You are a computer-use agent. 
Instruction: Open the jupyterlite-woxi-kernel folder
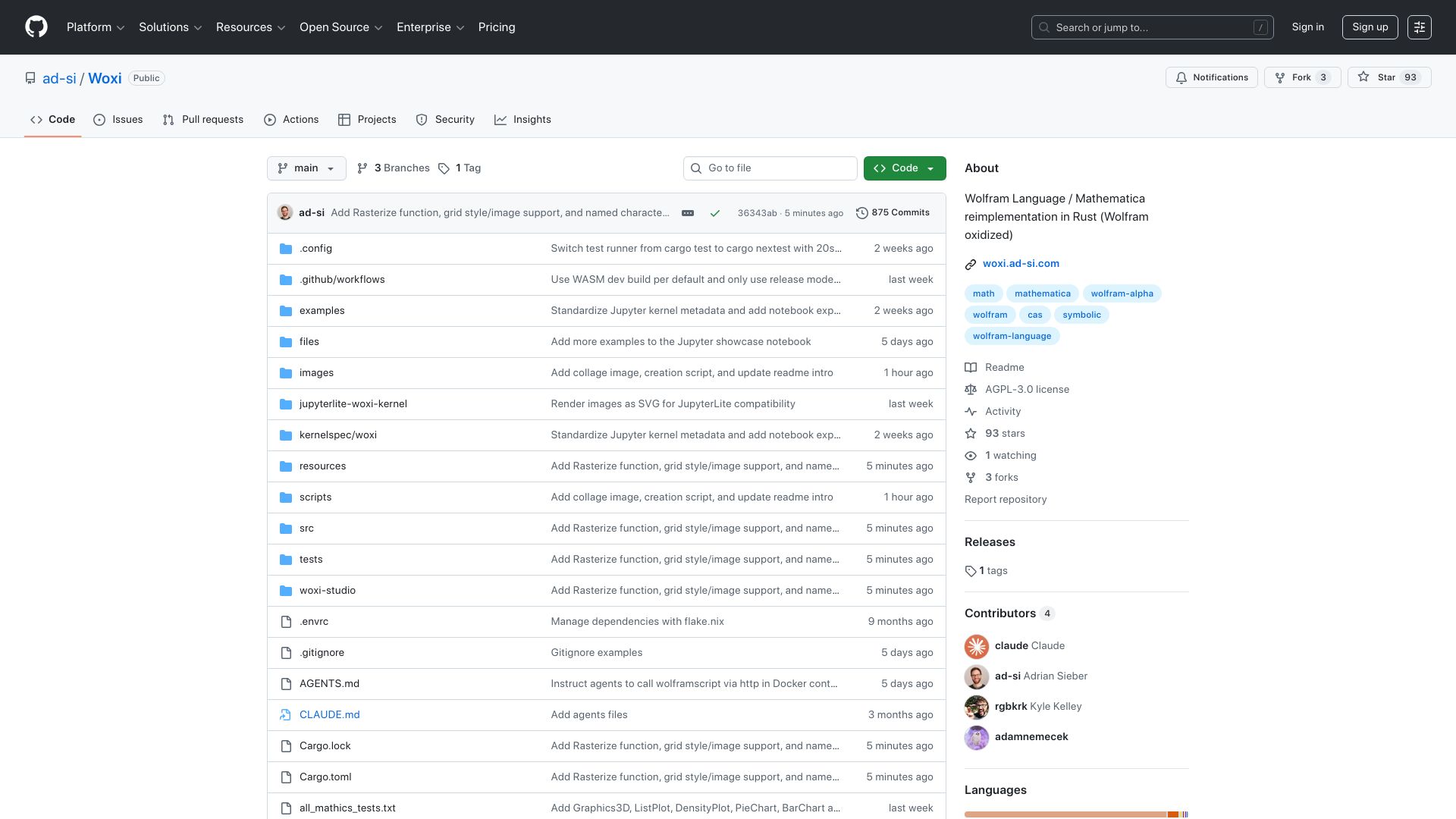point(353,404)
